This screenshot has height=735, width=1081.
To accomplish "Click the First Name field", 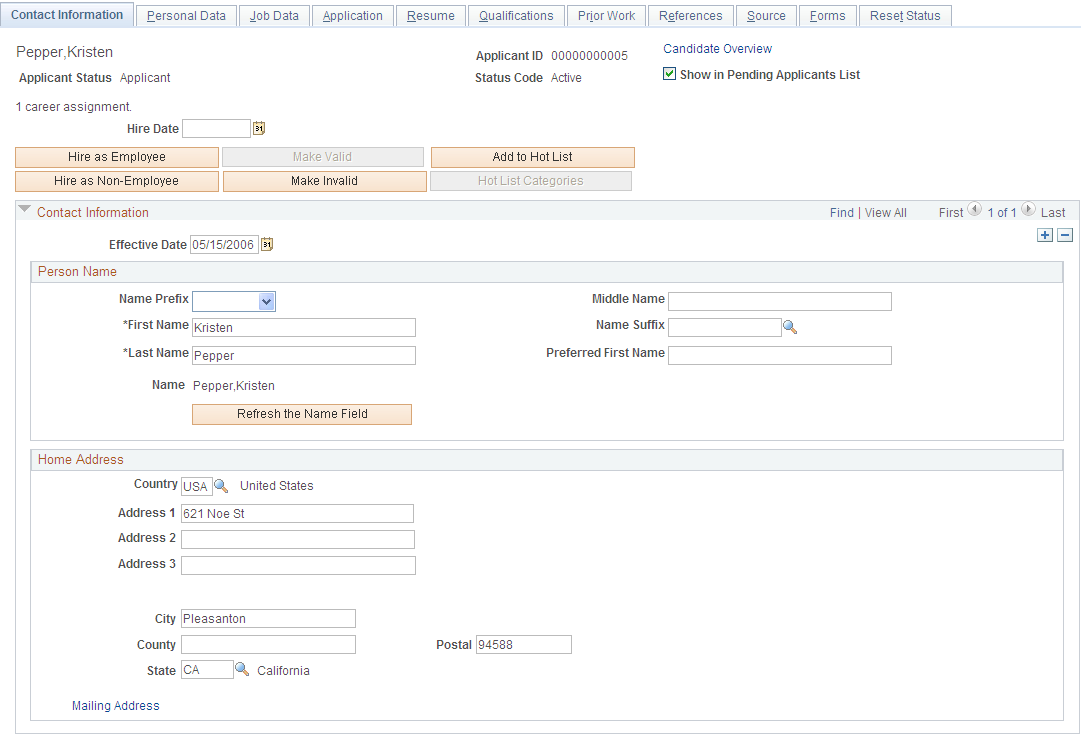I will [x=304, y=328].
